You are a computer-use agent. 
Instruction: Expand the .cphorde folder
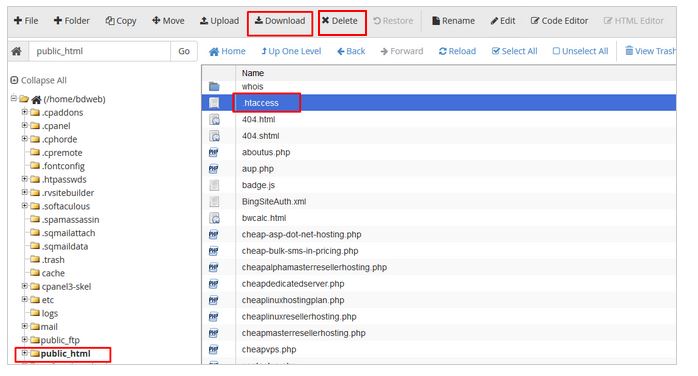25,139
